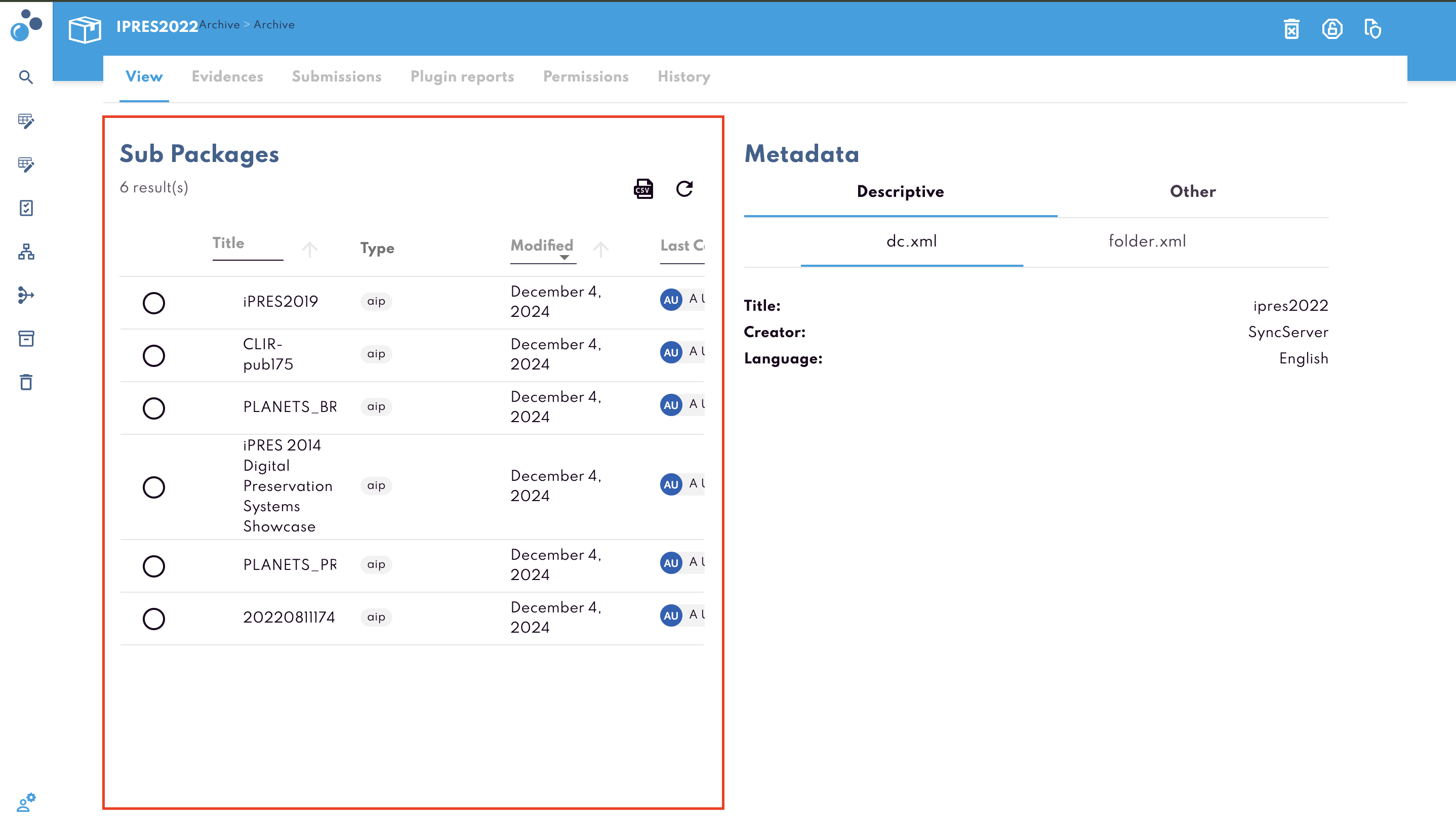This screenshot has height=824, width=1456.
Task: Select the PLANETS_PR radio button
Action: coord(154,566)
